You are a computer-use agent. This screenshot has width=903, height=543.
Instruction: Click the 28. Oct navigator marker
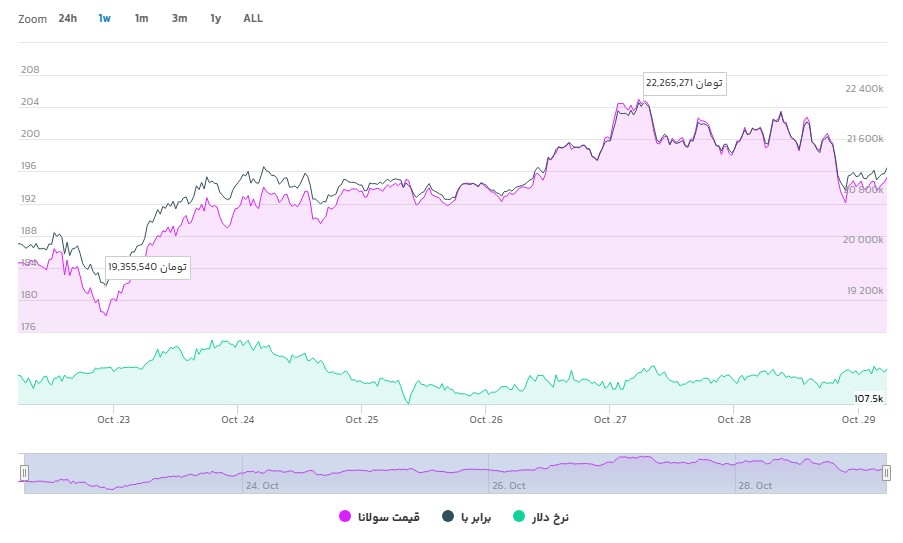click(x=755, y=486)
